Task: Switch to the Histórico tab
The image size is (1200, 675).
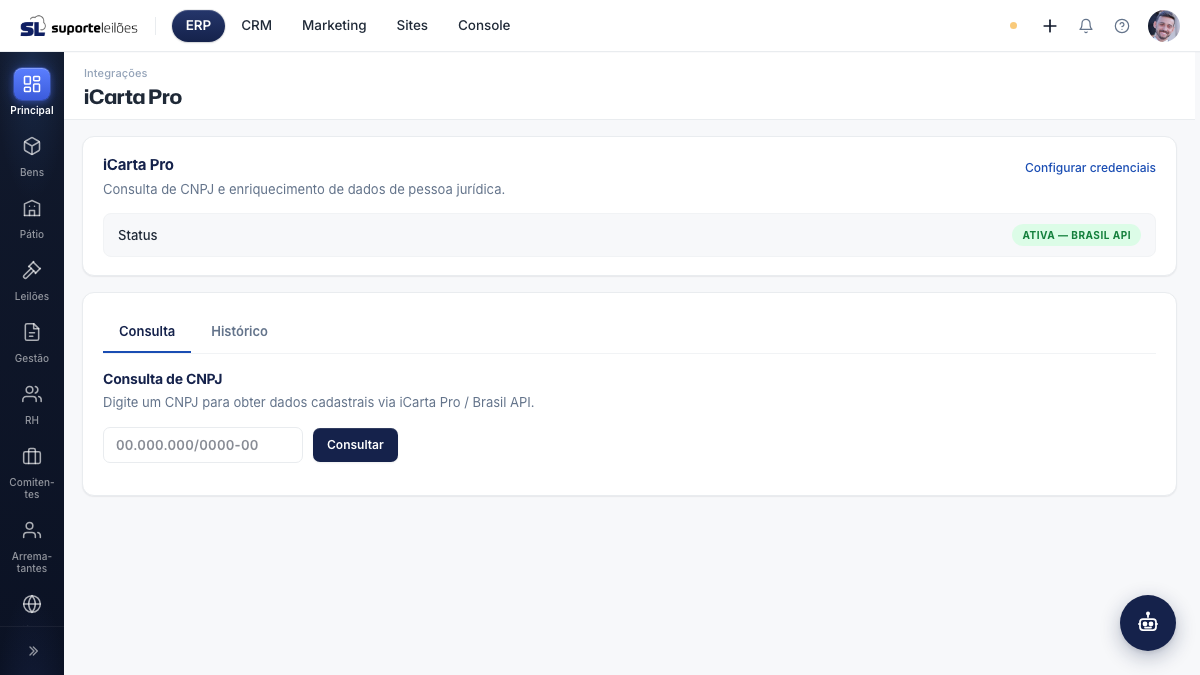Action: (239, 331)
